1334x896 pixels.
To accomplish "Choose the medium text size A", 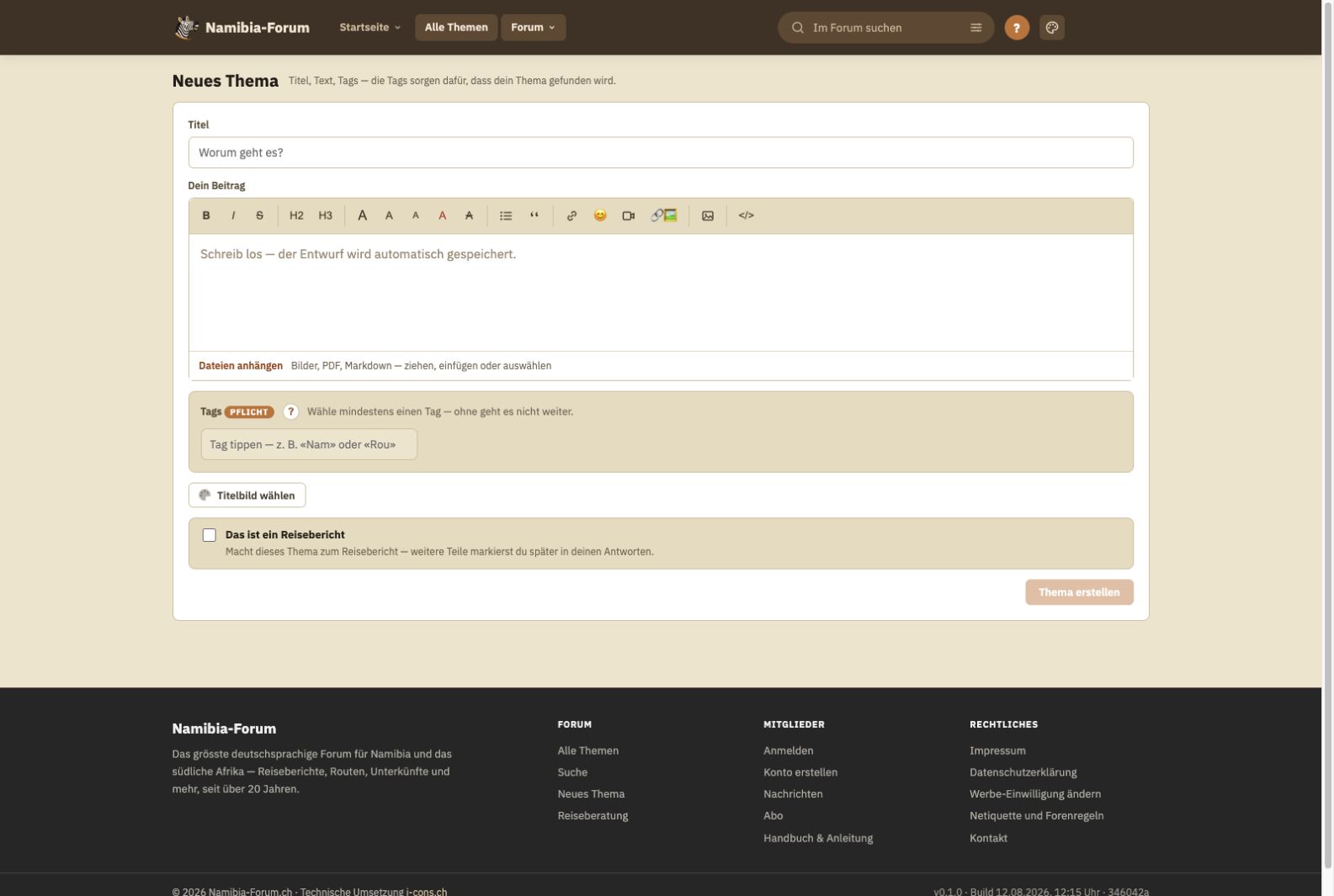I will tap(389, 215).
